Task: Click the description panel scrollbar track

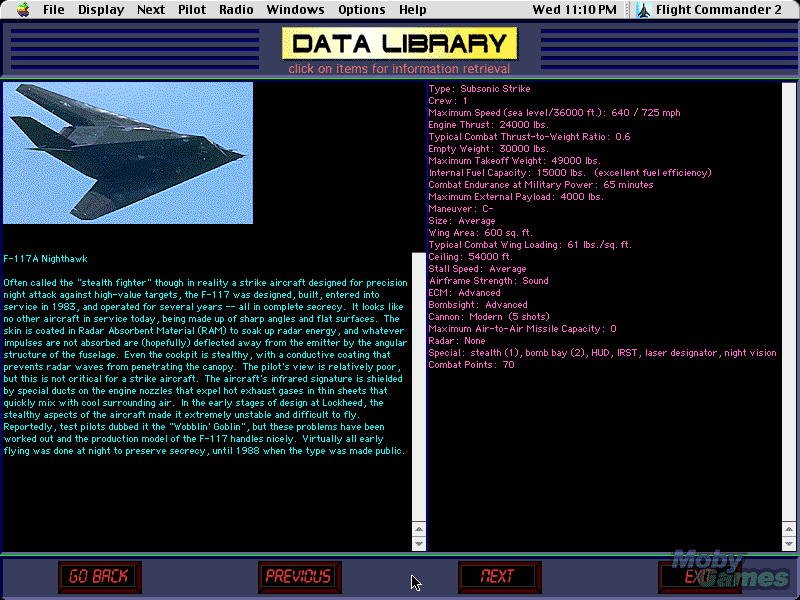Action: (419, 387)
